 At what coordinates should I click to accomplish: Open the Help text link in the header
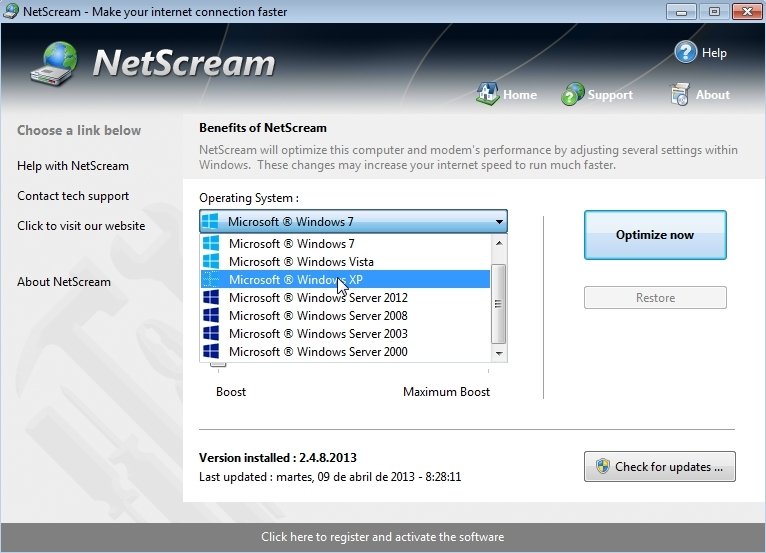point(714,53)
